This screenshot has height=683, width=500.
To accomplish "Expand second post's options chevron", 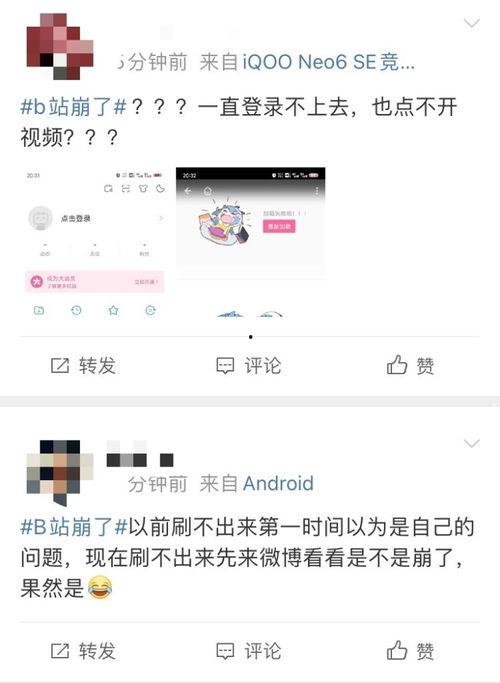I will click(x=472, y=443).
